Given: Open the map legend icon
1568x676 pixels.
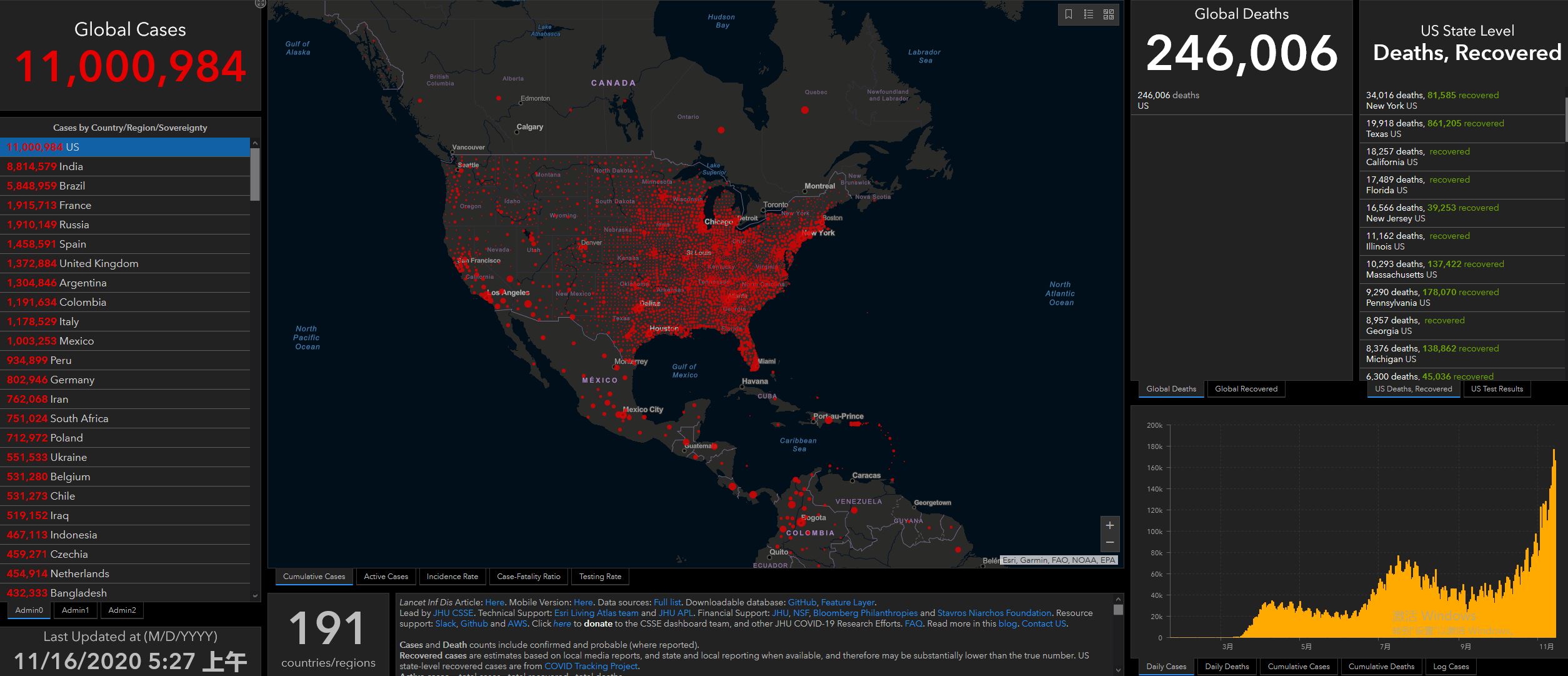Looking at the screenshot, I should click(1089, 14).
